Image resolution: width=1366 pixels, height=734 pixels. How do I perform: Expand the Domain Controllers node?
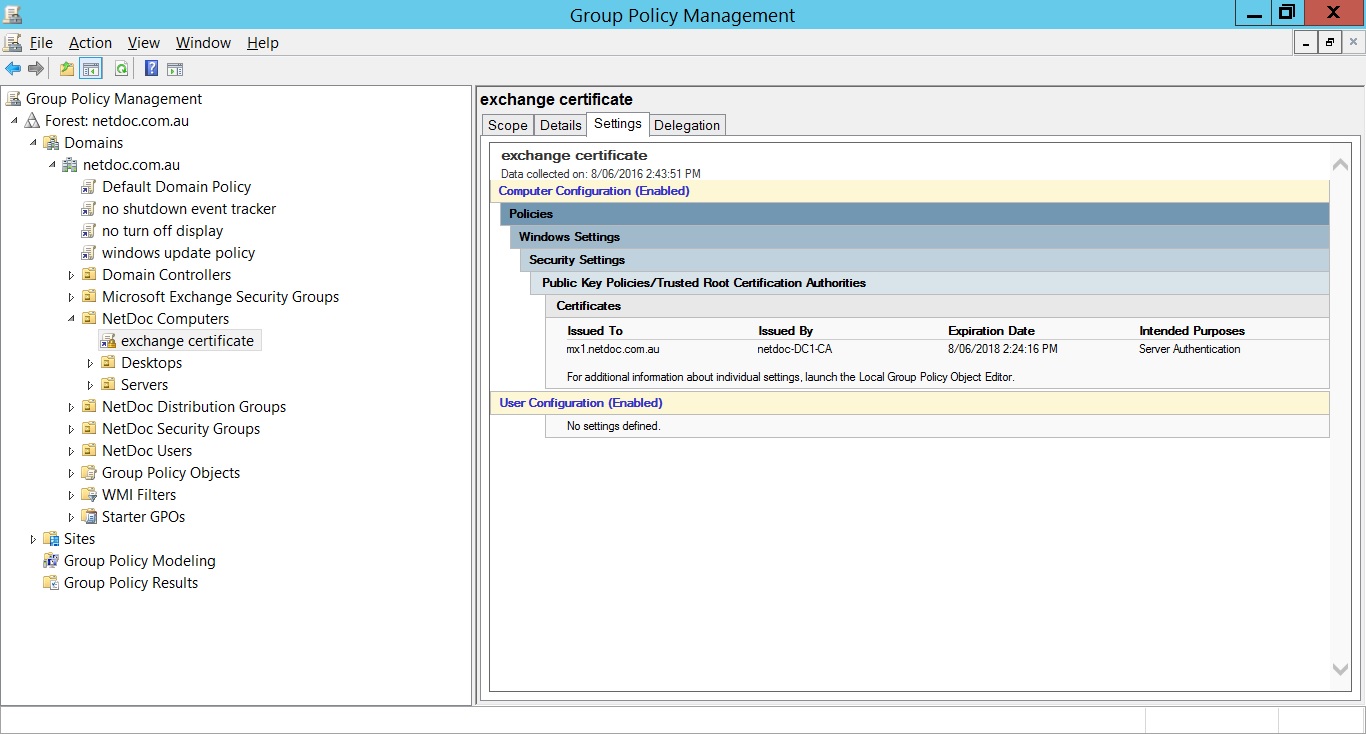(x=71, y=275)
